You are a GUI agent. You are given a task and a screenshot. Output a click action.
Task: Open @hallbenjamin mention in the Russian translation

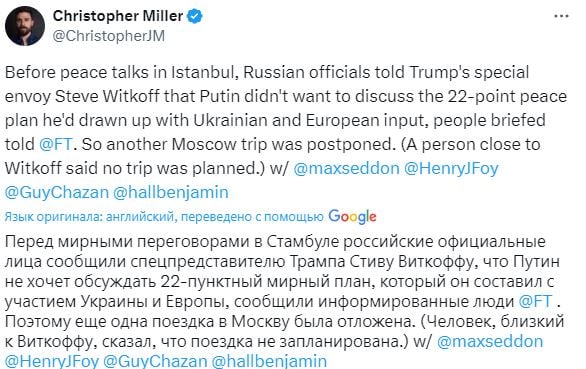point(269,362)
